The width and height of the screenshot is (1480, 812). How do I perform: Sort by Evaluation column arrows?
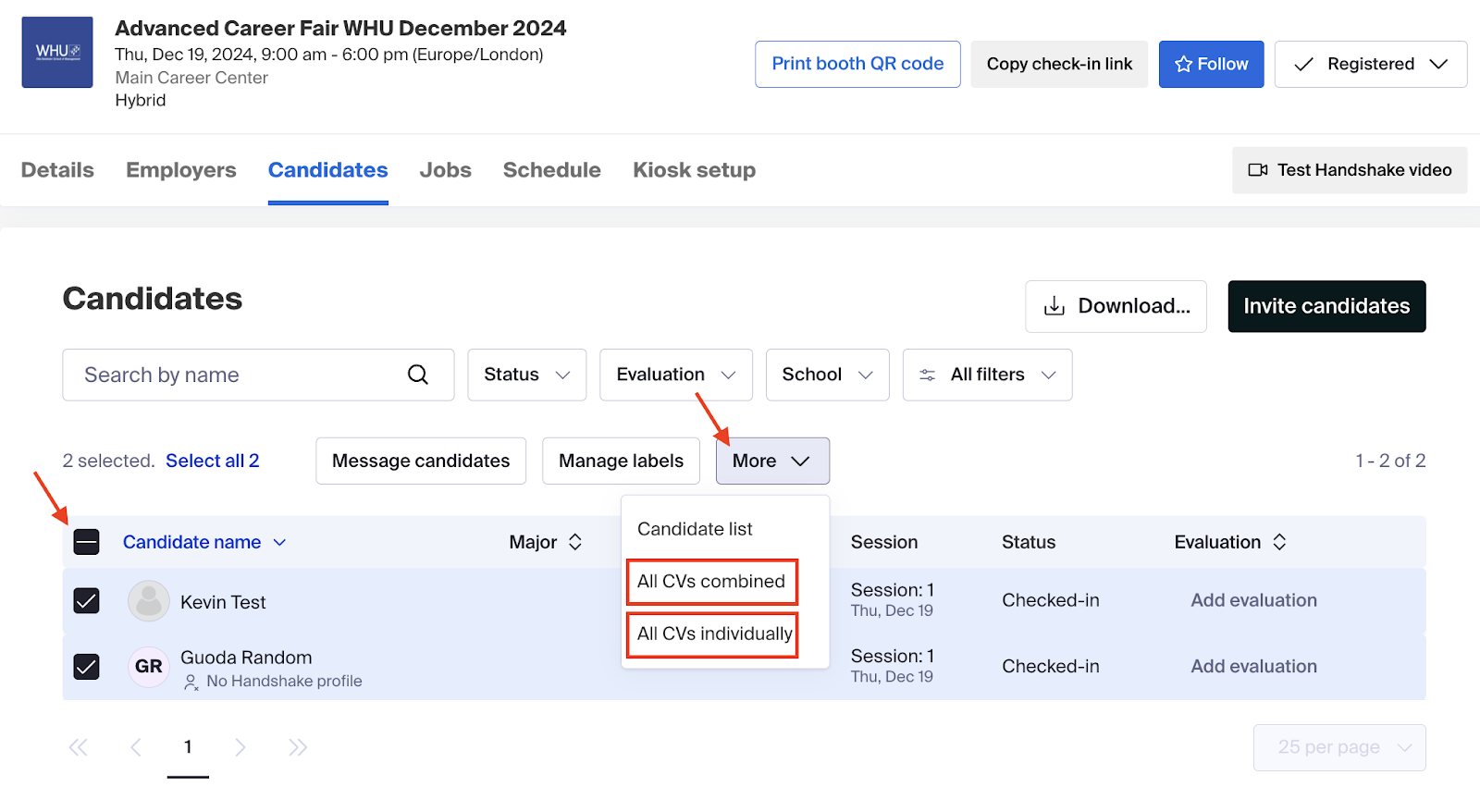coord(1279,542)
